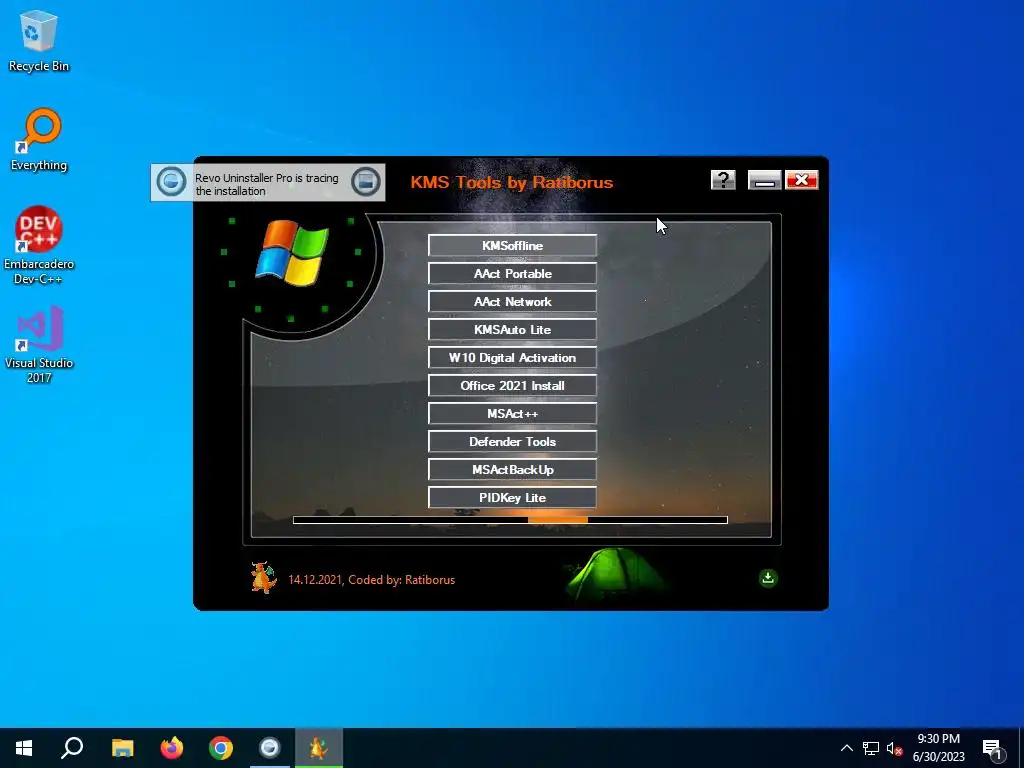This screenshot has width=1024, height=768.
Task: Launch KMSoffline from the tools list
Action: [x=513, y=246]
